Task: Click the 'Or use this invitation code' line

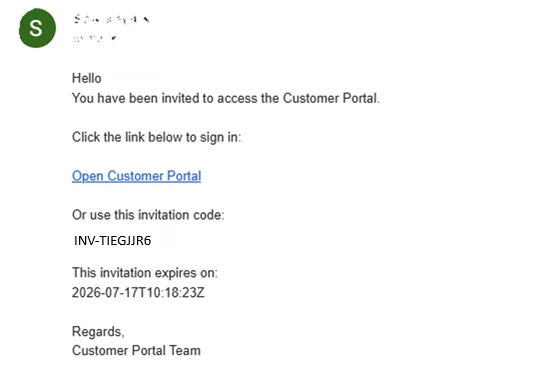Action: (148, 215)
